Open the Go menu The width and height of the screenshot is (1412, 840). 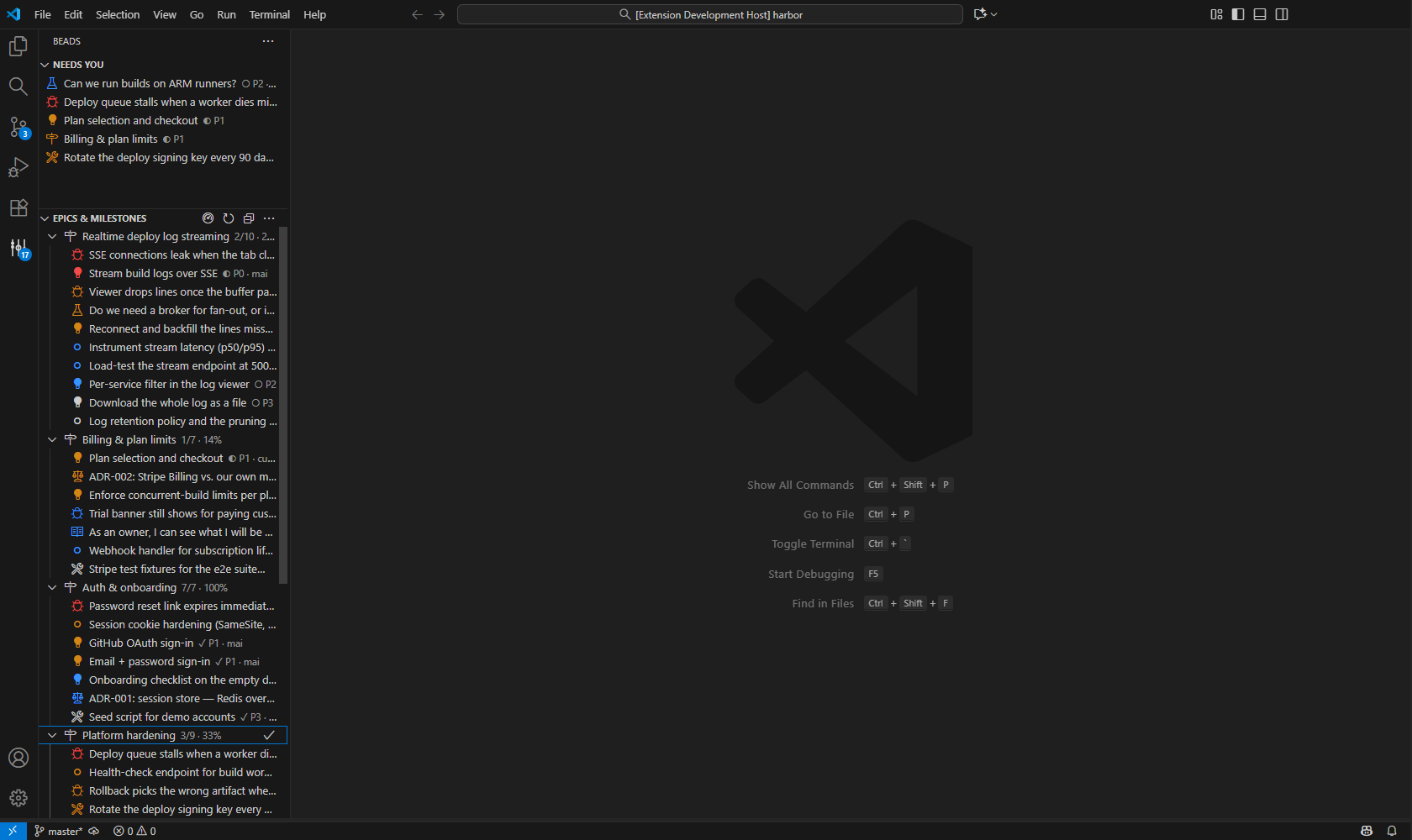click(x=197, y=14)
